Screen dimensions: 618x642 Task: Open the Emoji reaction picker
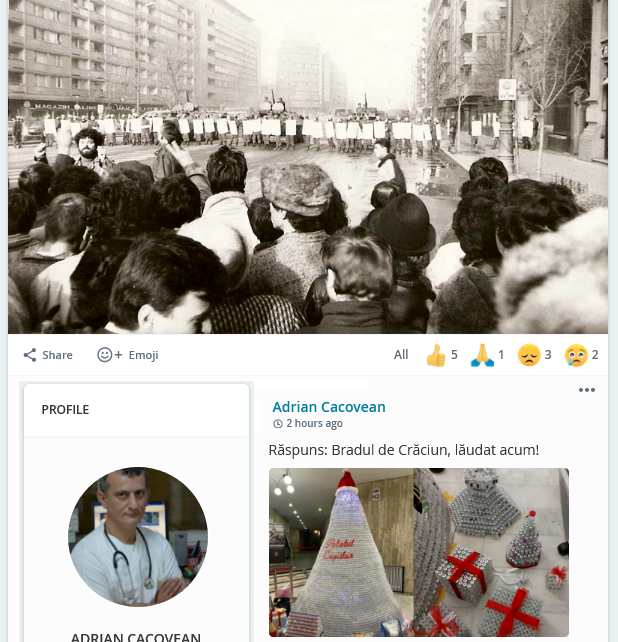coord(127,355)
